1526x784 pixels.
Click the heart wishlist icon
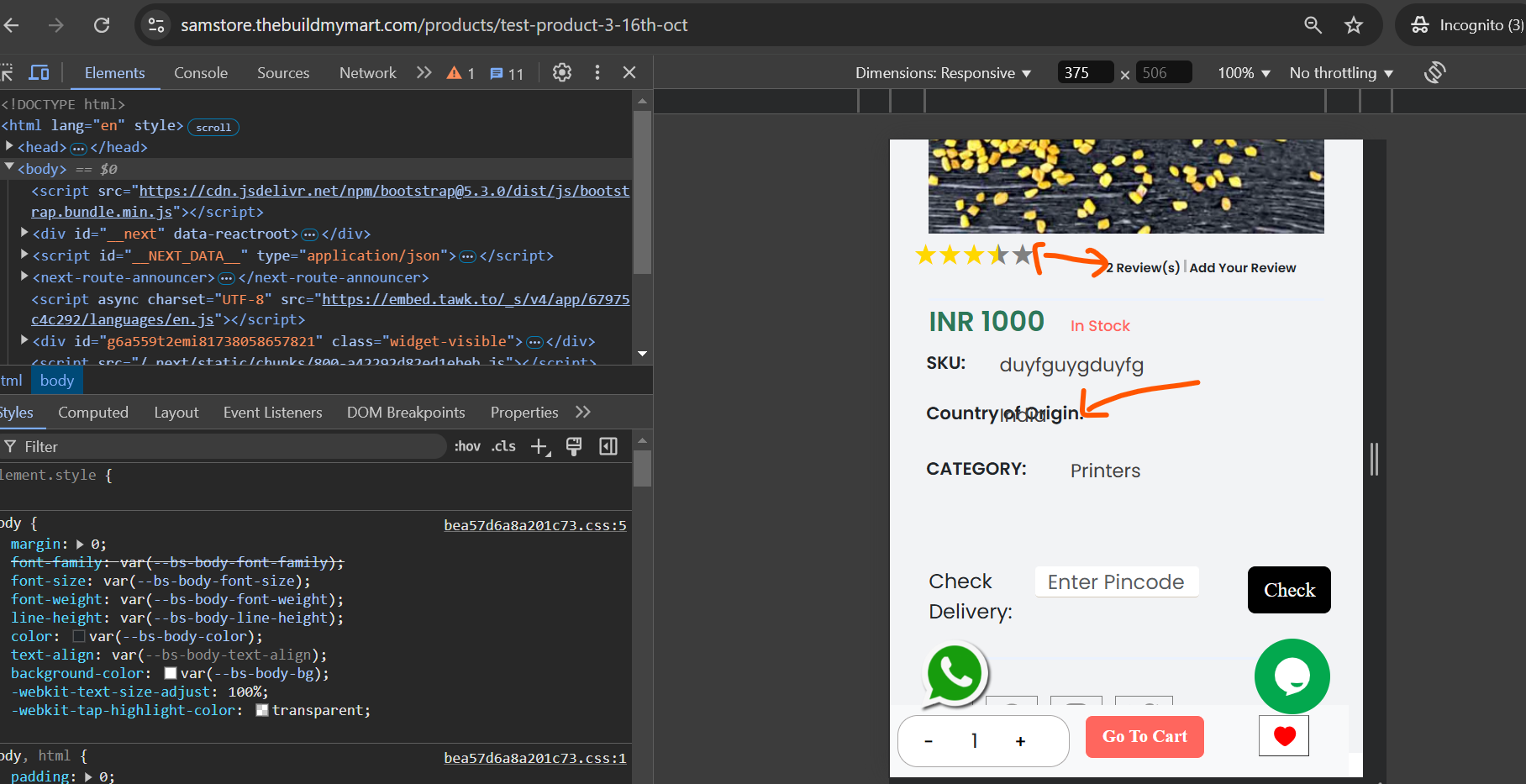(1284, 736)
